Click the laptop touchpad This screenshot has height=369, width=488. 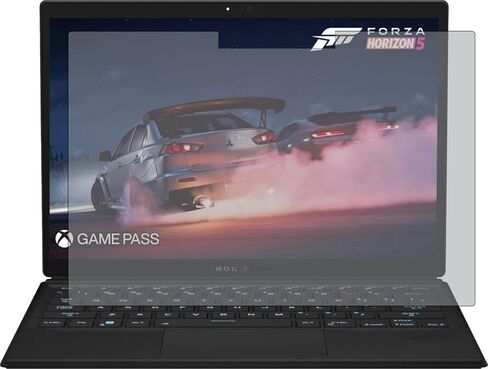click(x=243, y=344)
